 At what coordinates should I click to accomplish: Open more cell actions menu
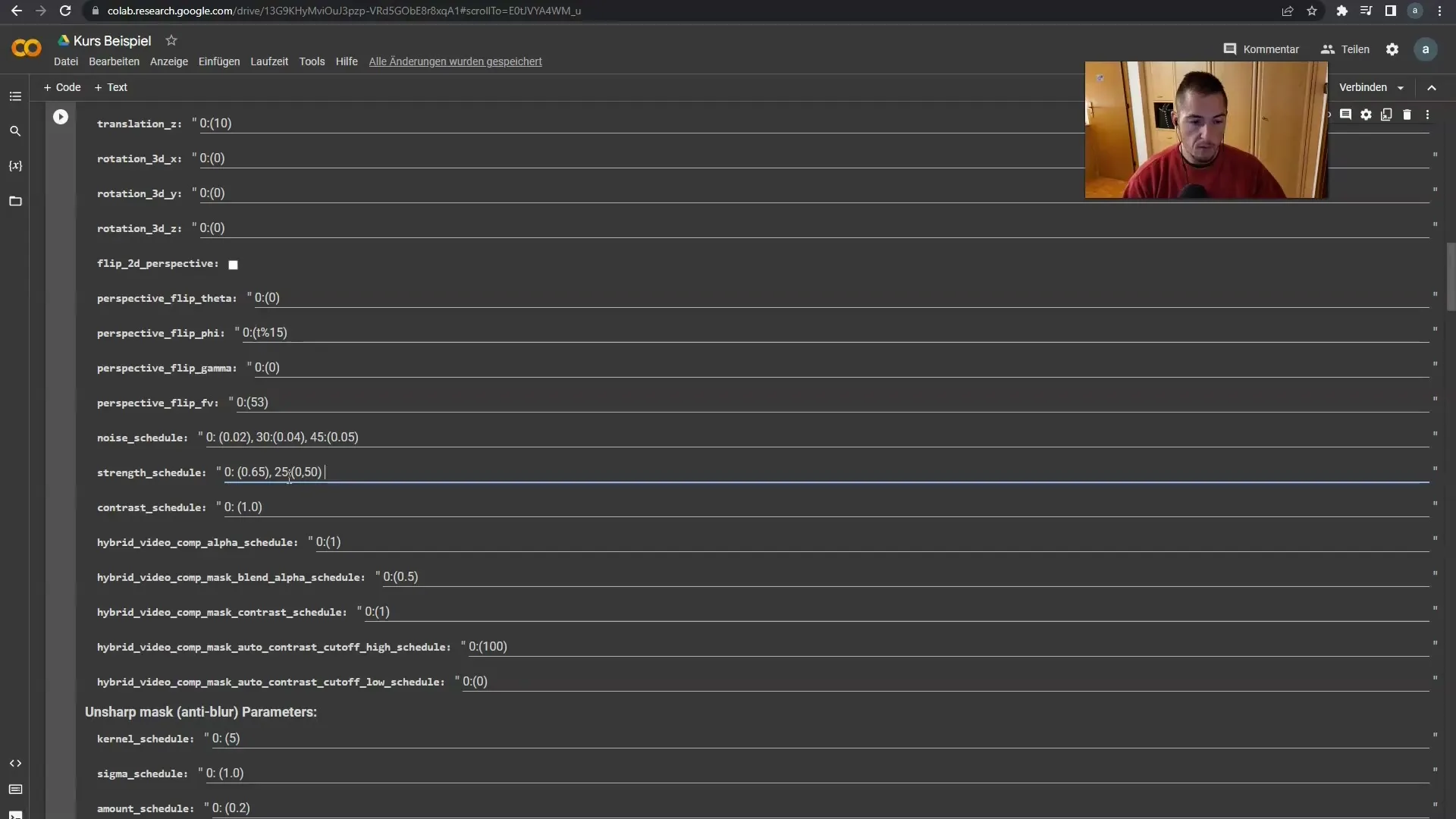point(1427,115)
